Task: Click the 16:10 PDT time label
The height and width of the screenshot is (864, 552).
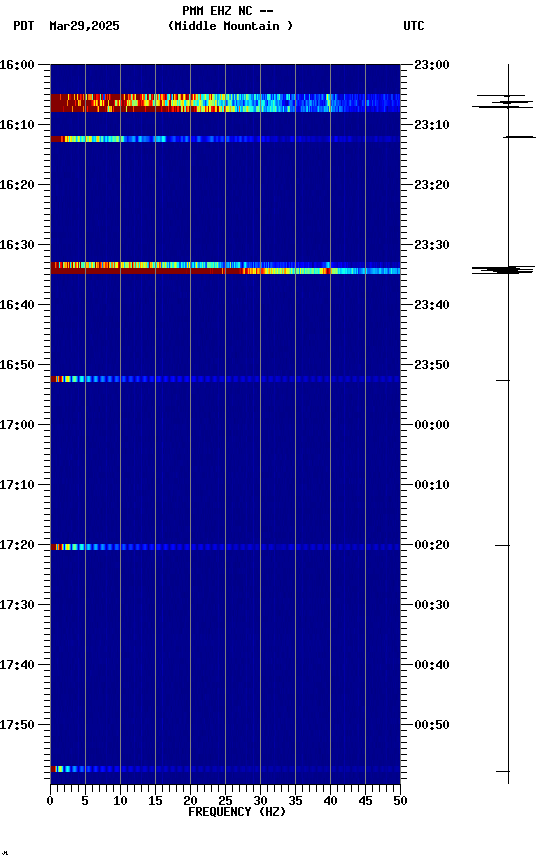Action: tap(17, 125)
